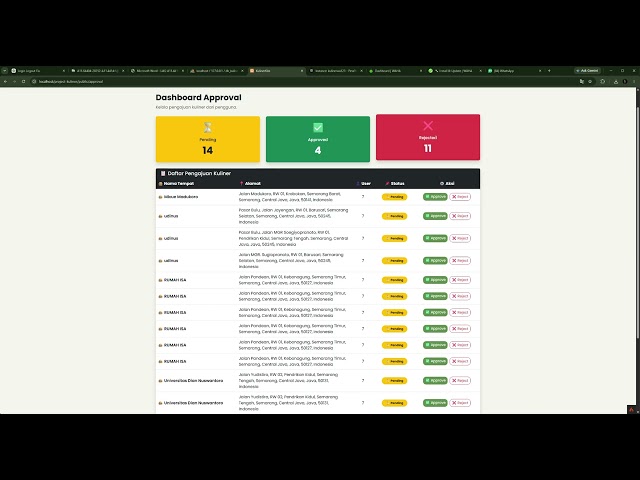Approve the udinus Pendrikan Kidul submission
640x480 pixels.
pyautogui.click(x=435, y=238)
